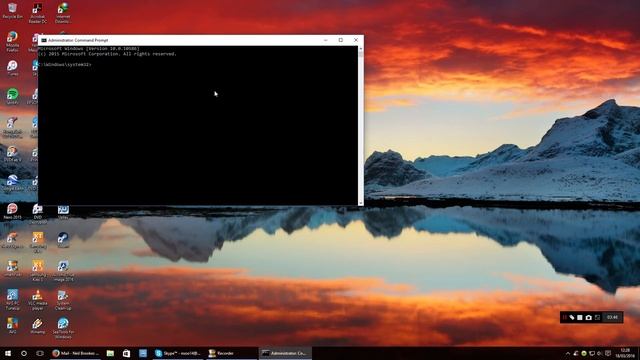Open the Recycle Bin desktop icon

pos(12,11)
